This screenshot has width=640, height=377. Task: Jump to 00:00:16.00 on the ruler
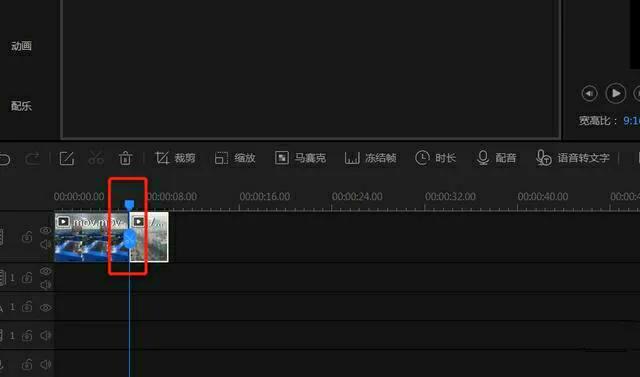(x=265, y=197)
